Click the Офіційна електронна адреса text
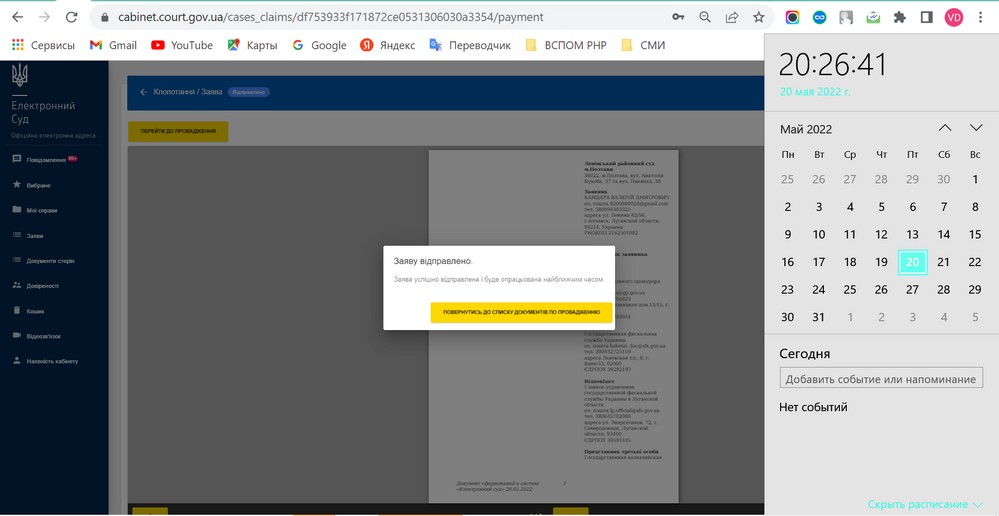This screenshot has height=516, width=999. (53, 136)
